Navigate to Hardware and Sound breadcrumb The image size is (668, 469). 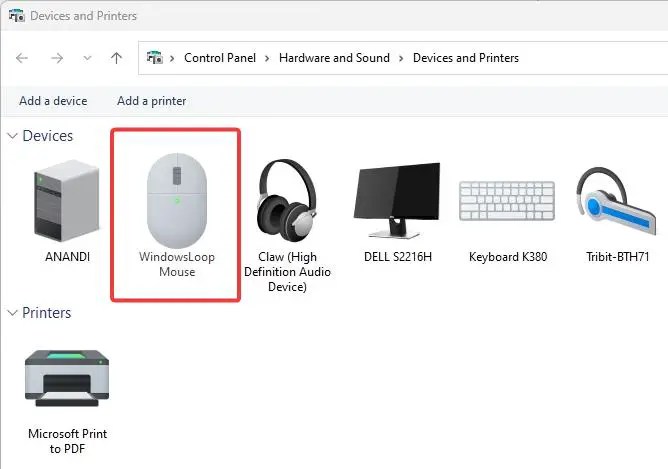point(334,58)
